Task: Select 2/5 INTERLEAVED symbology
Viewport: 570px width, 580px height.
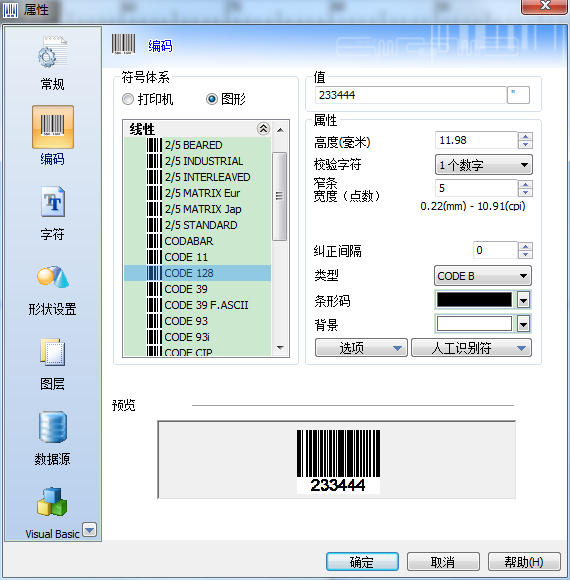Action: click(x=198, y=177)
